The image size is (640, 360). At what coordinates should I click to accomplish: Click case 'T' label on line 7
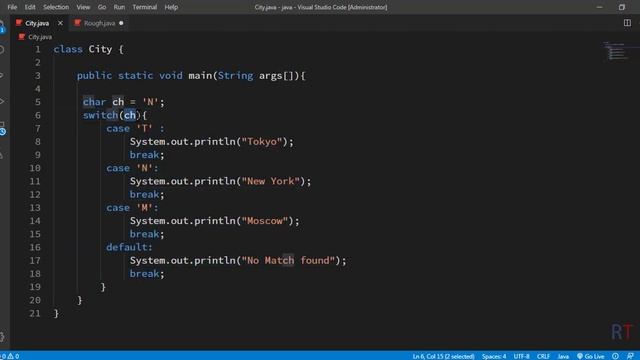[x=135, y=129]
